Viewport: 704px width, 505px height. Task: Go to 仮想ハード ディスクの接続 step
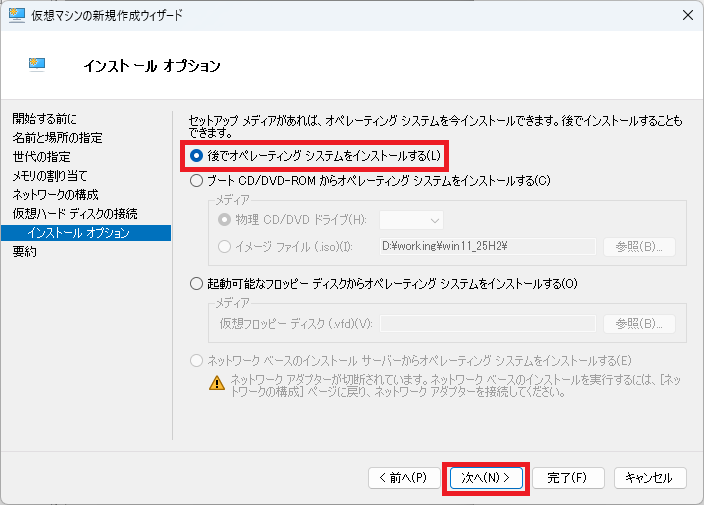point(75,214)
